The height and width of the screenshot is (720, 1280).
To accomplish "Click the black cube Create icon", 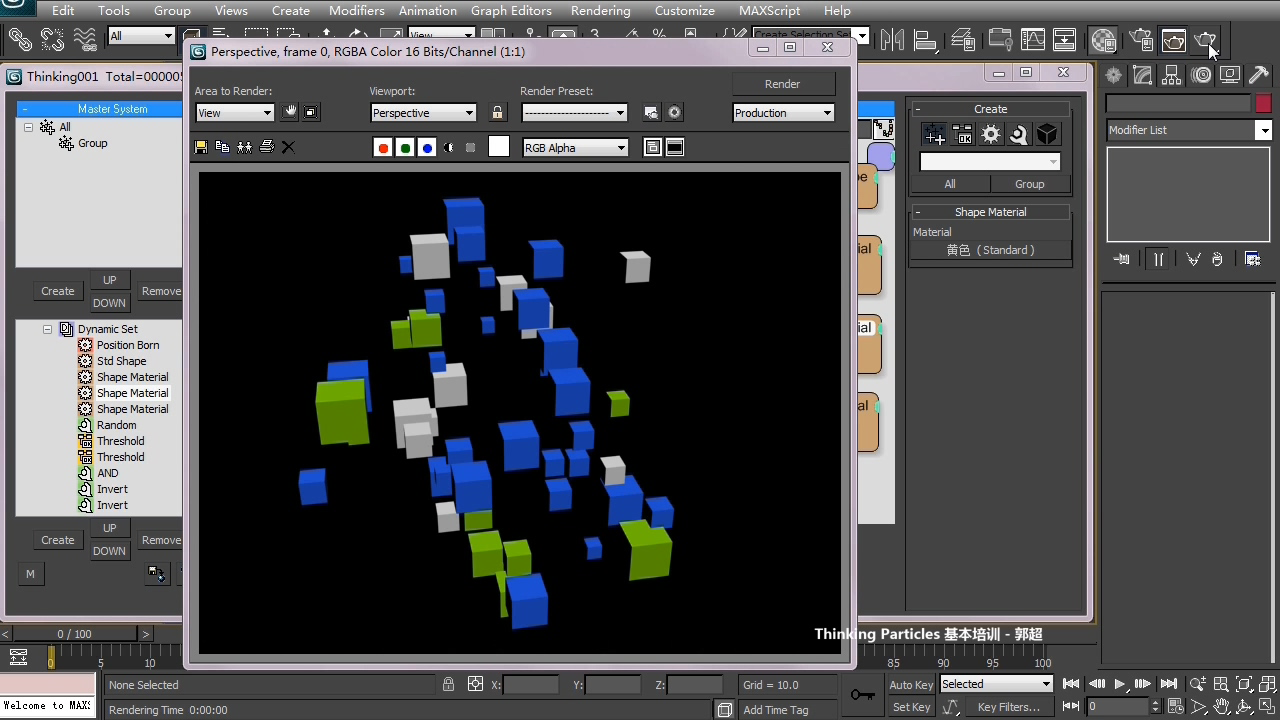I will (x=1046, y=135).
